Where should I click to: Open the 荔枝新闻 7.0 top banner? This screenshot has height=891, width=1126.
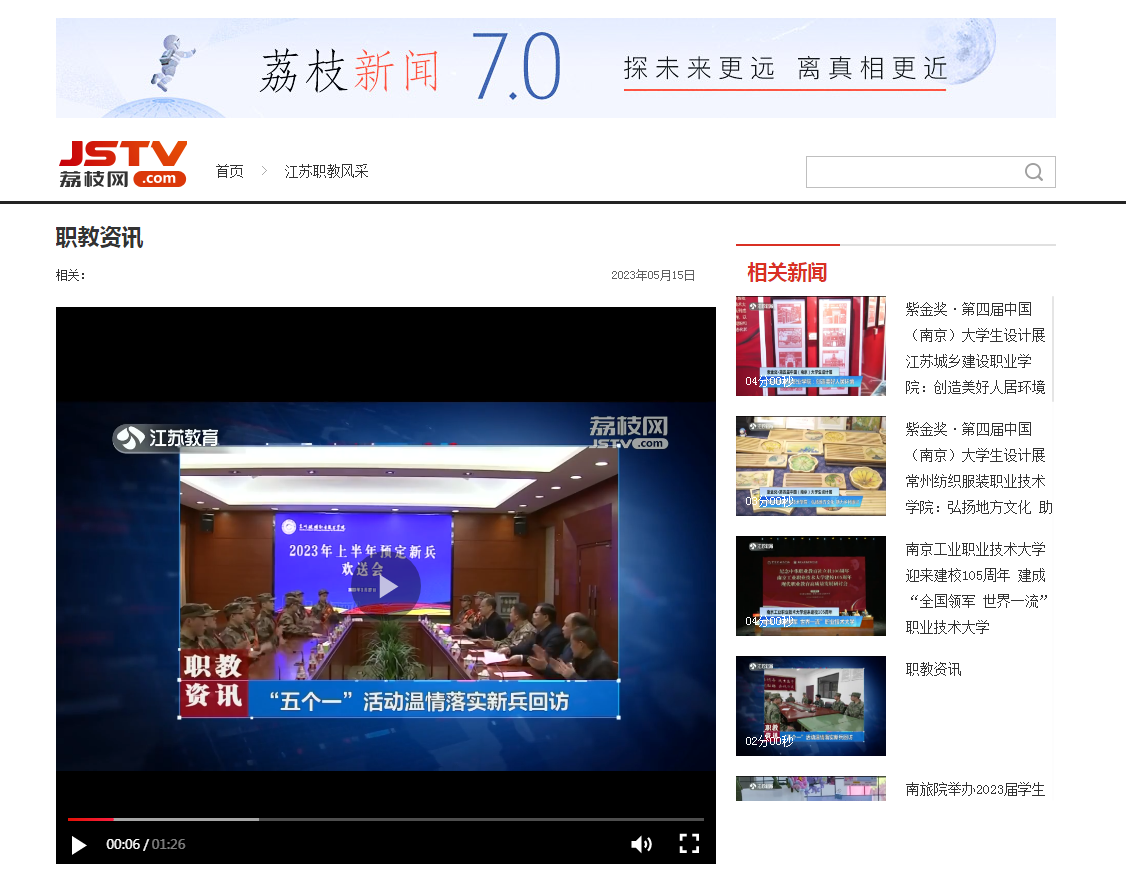click(x=555, y=68)
